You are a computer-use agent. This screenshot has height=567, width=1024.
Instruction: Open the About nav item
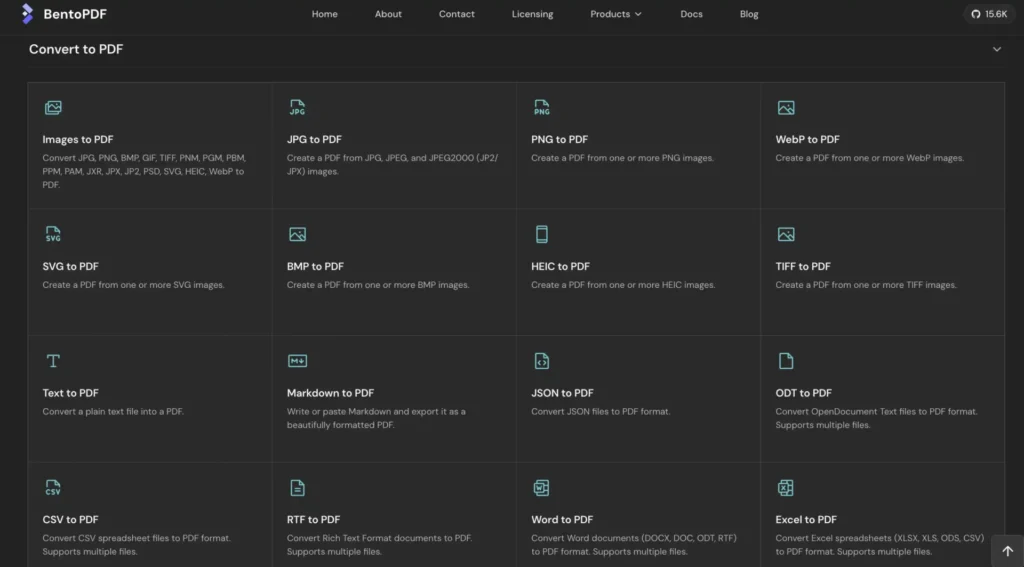388,14
